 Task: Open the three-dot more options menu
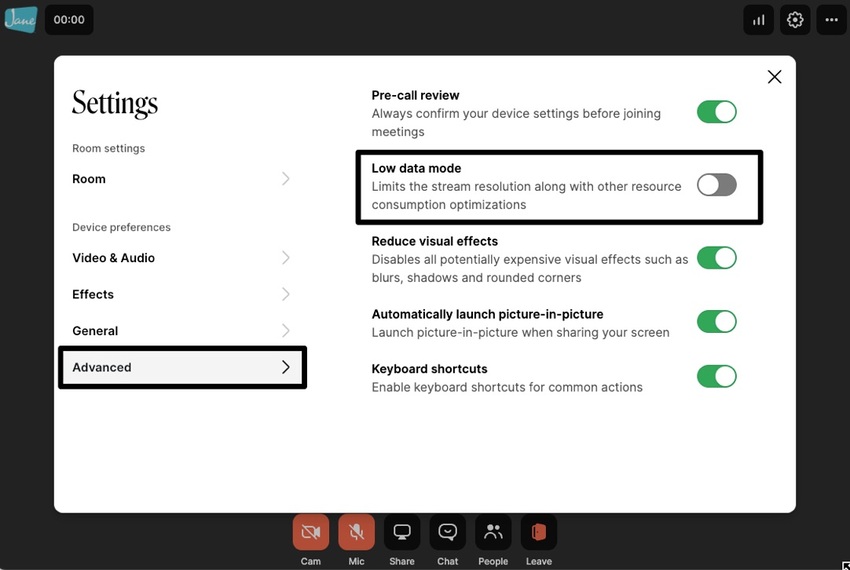click(831, 19)
